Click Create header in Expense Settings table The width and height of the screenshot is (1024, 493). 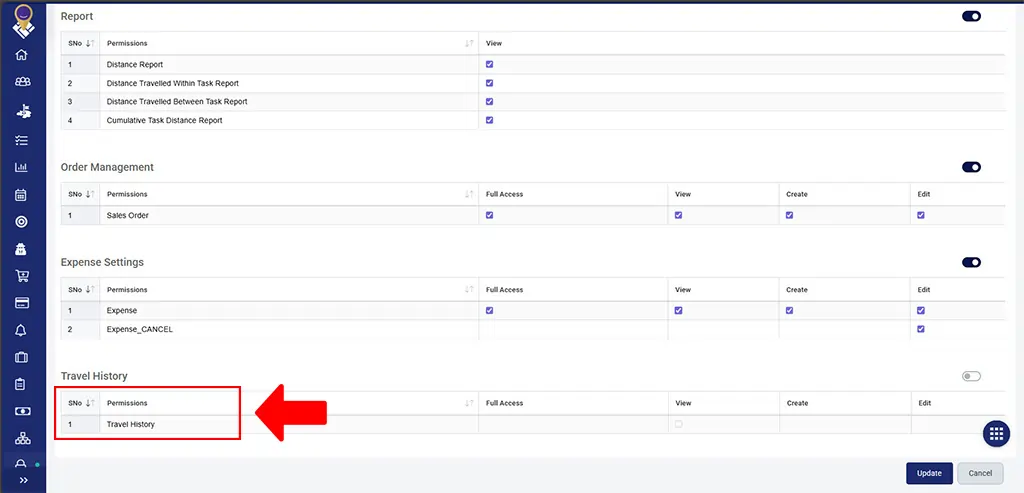click(x=797, y=289)
